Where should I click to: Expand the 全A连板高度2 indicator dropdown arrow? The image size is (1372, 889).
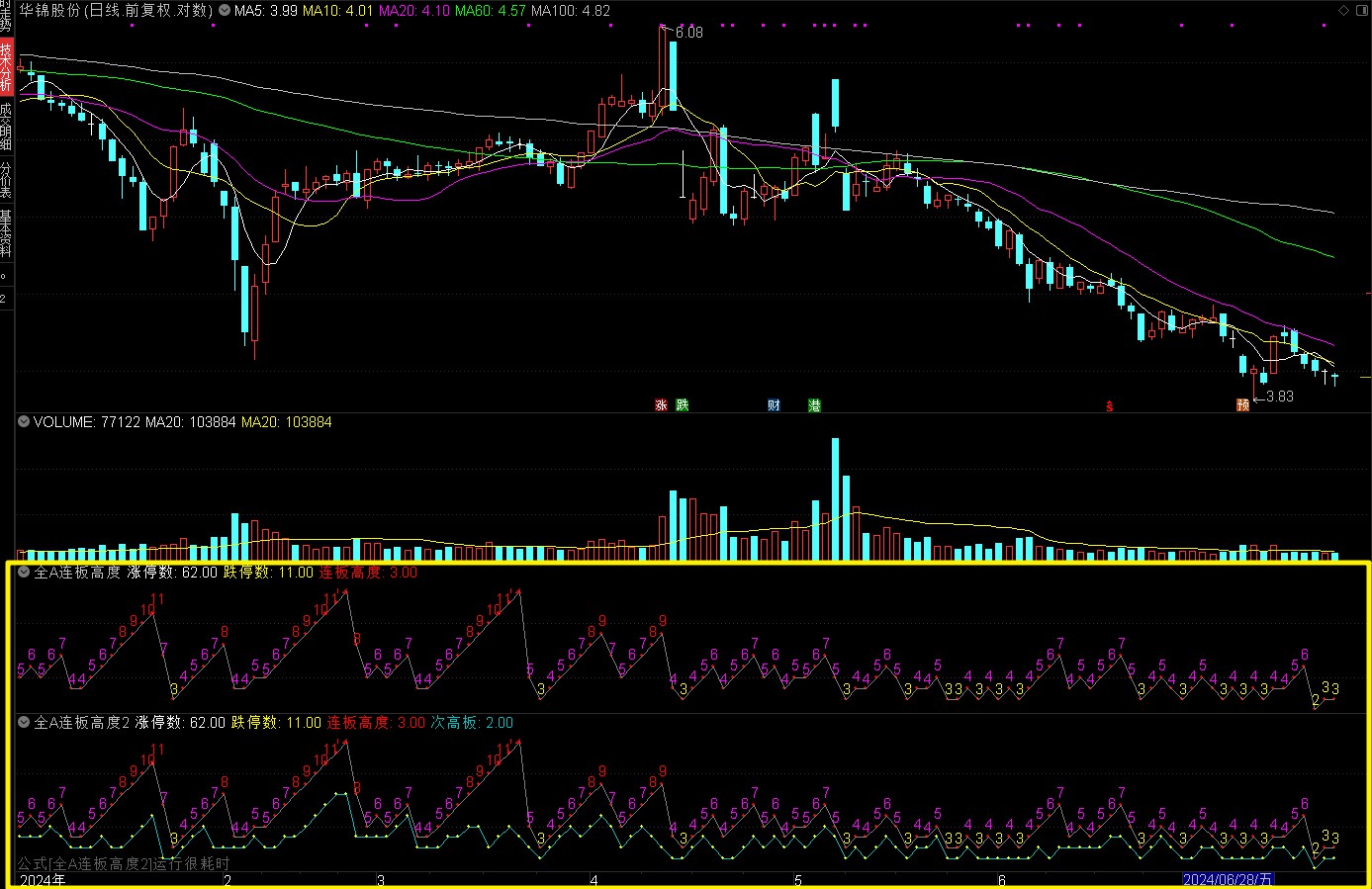(25, 723)
